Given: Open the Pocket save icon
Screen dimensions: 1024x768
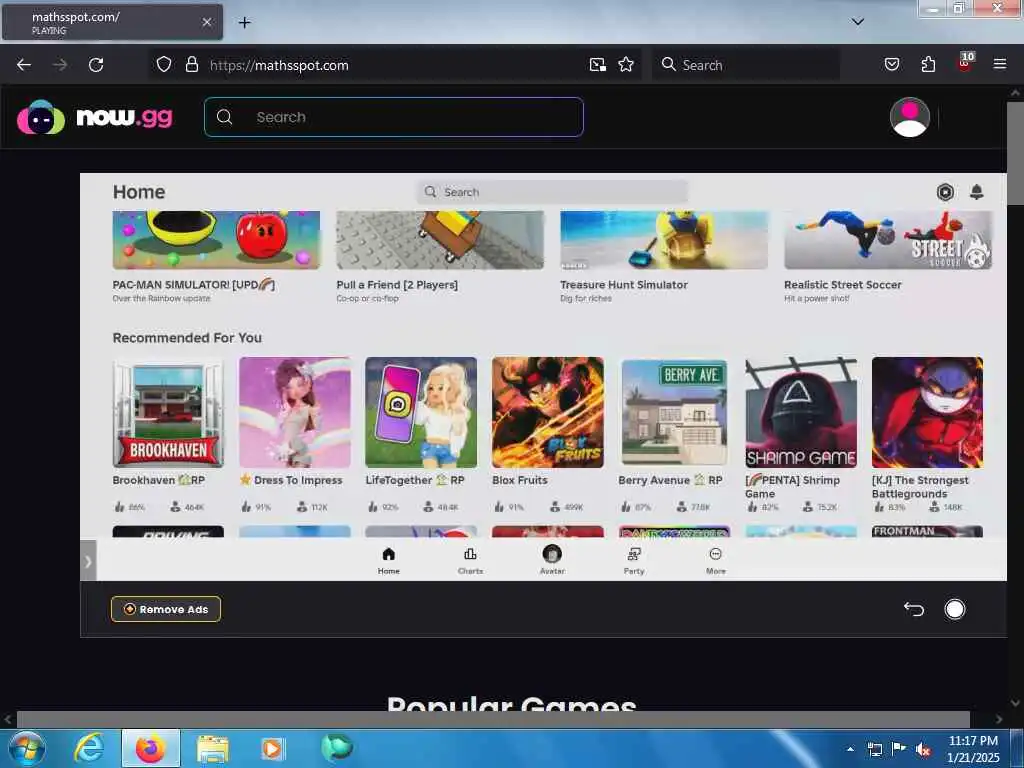Looking at the screenshot, I should click(892, 64).
